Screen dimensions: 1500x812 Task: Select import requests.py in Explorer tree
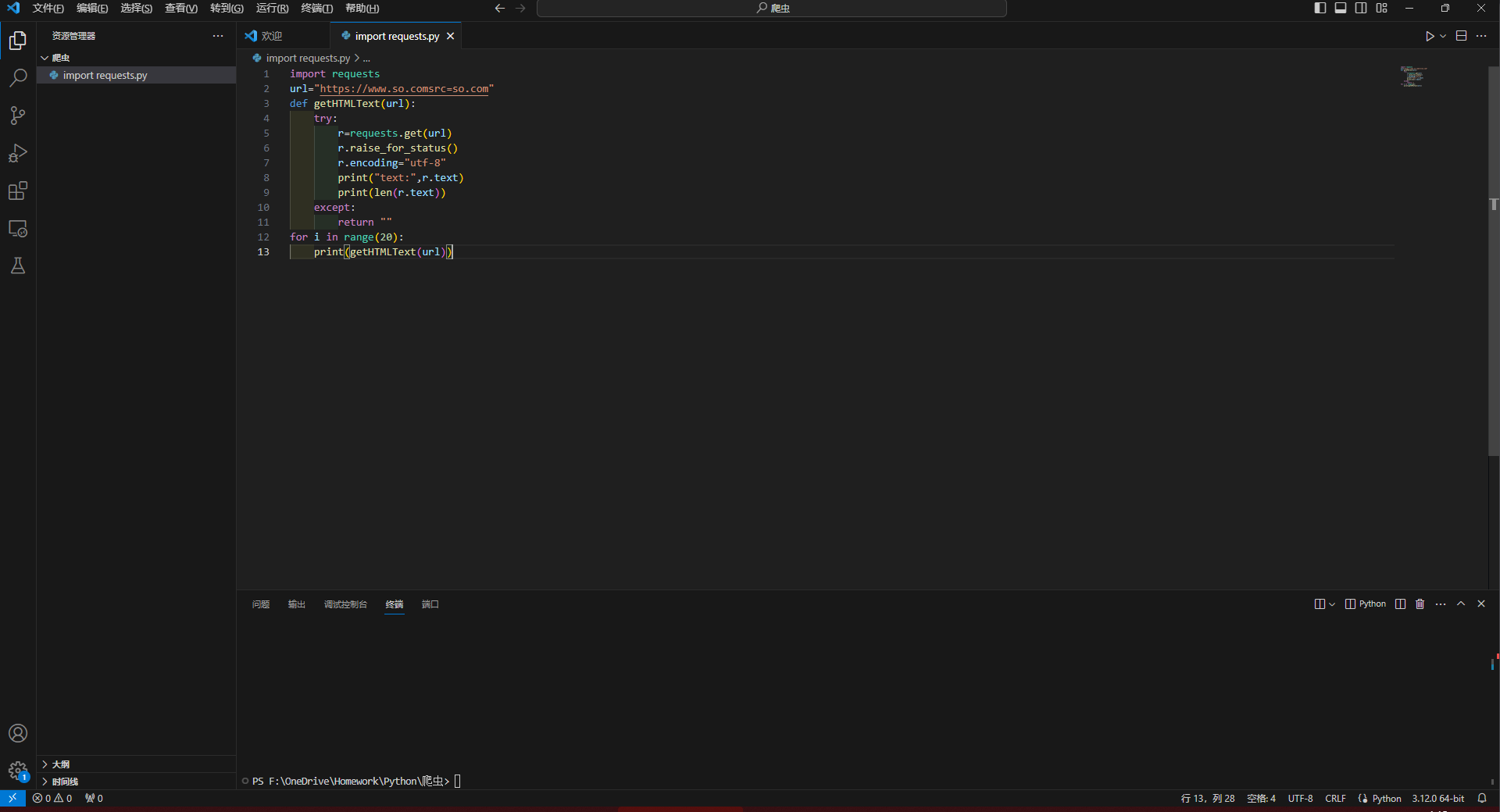click(x=137, y=75)
